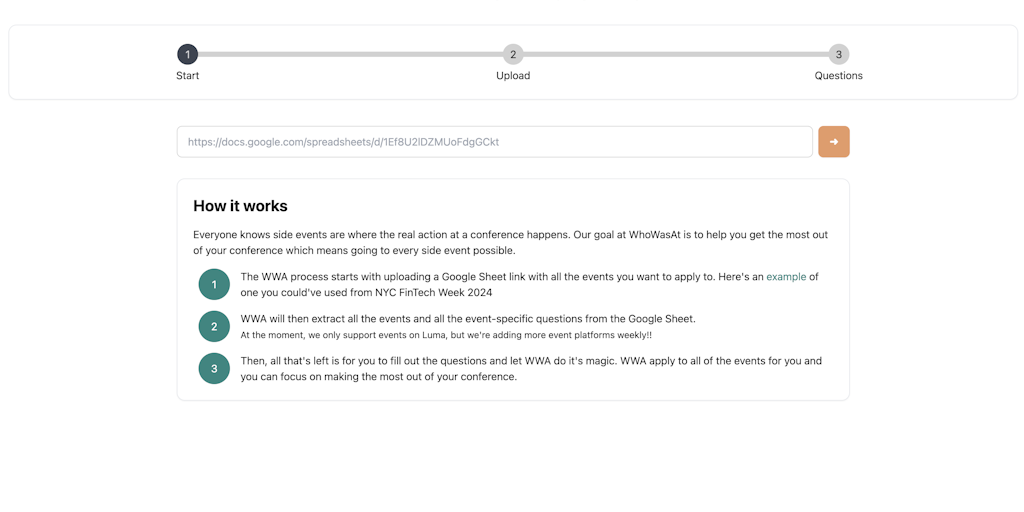
Task: Switch to the Questions step label
Action: coord(838,76)
